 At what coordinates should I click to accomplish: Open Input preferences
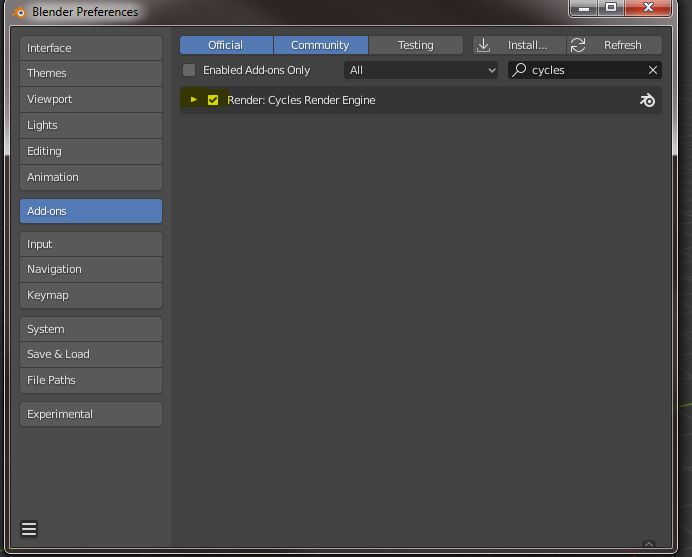click(x=91, y=244)
